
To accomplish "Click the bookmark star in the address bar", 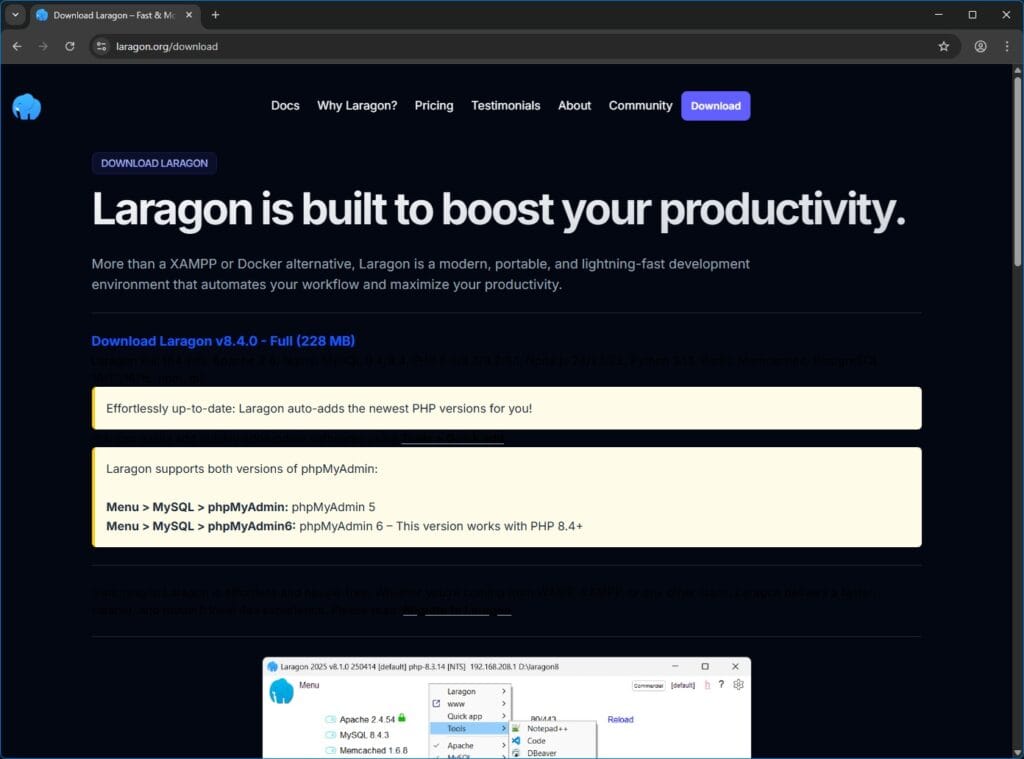I will [944, 46].
